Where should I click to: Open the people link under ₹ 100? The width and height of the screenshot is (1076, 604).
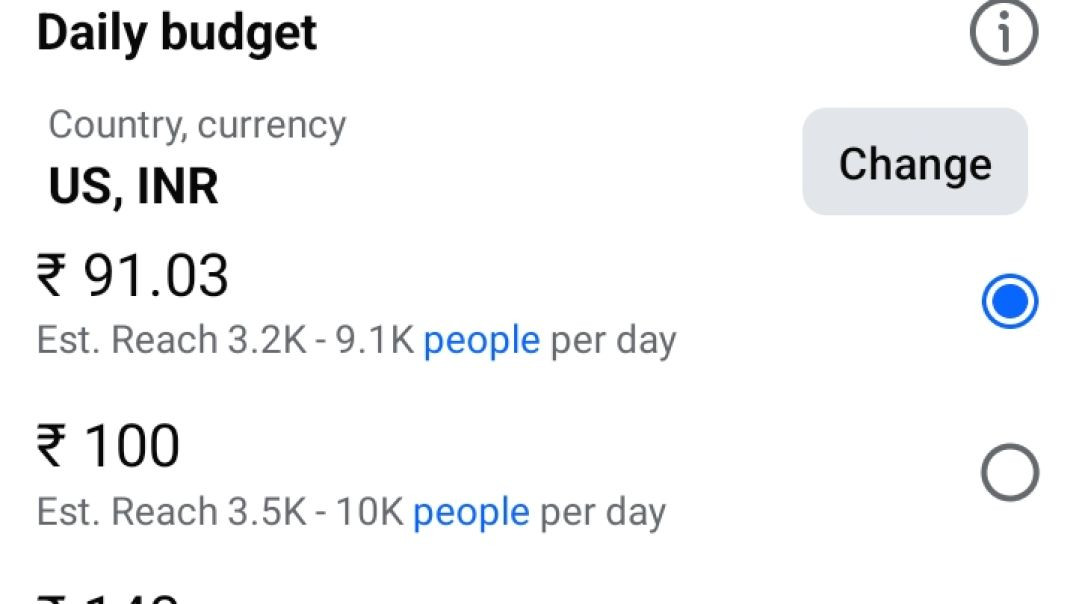click(471, 513)
